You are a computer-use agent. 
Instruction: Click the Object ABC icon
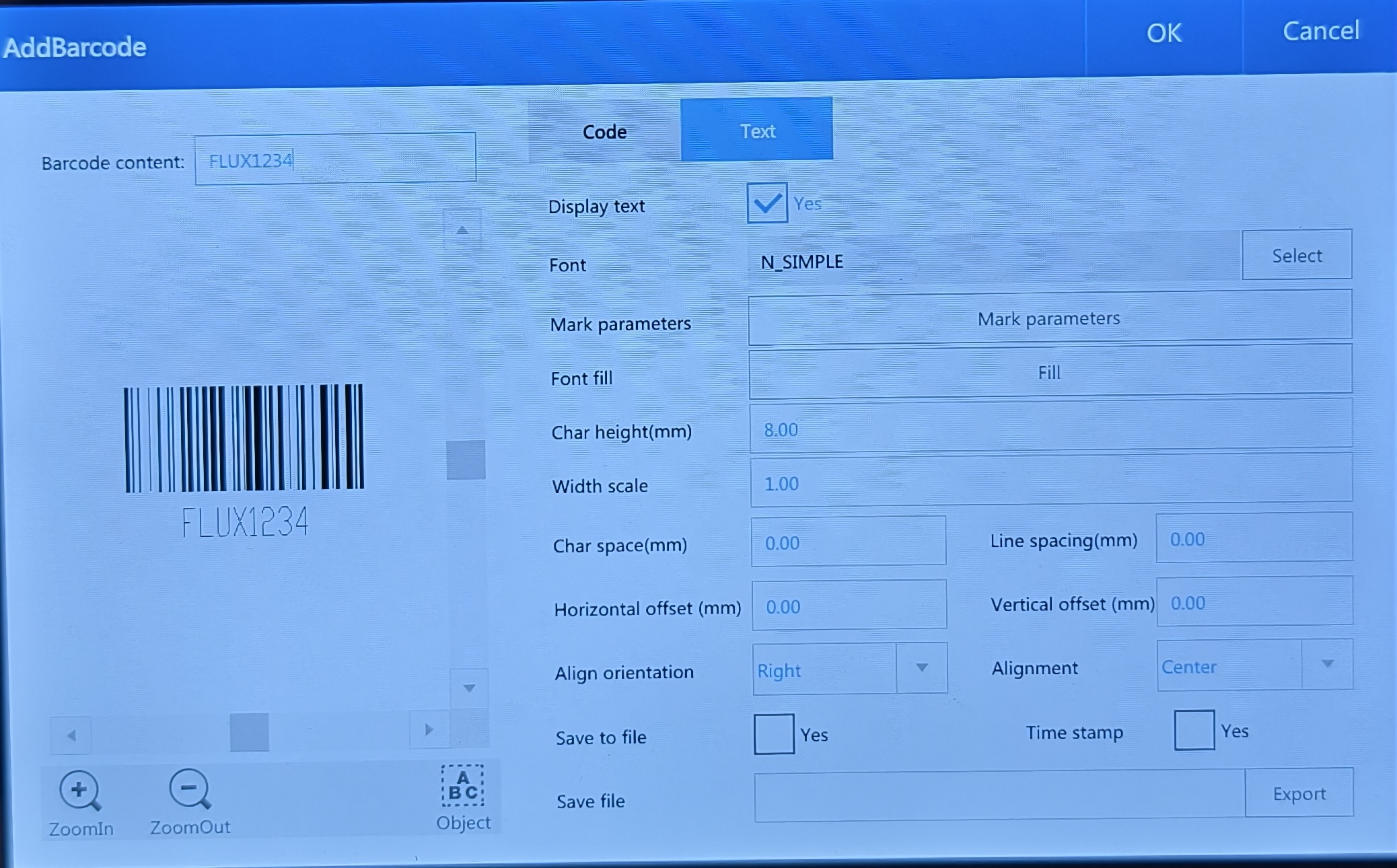[x=462, y=785]
